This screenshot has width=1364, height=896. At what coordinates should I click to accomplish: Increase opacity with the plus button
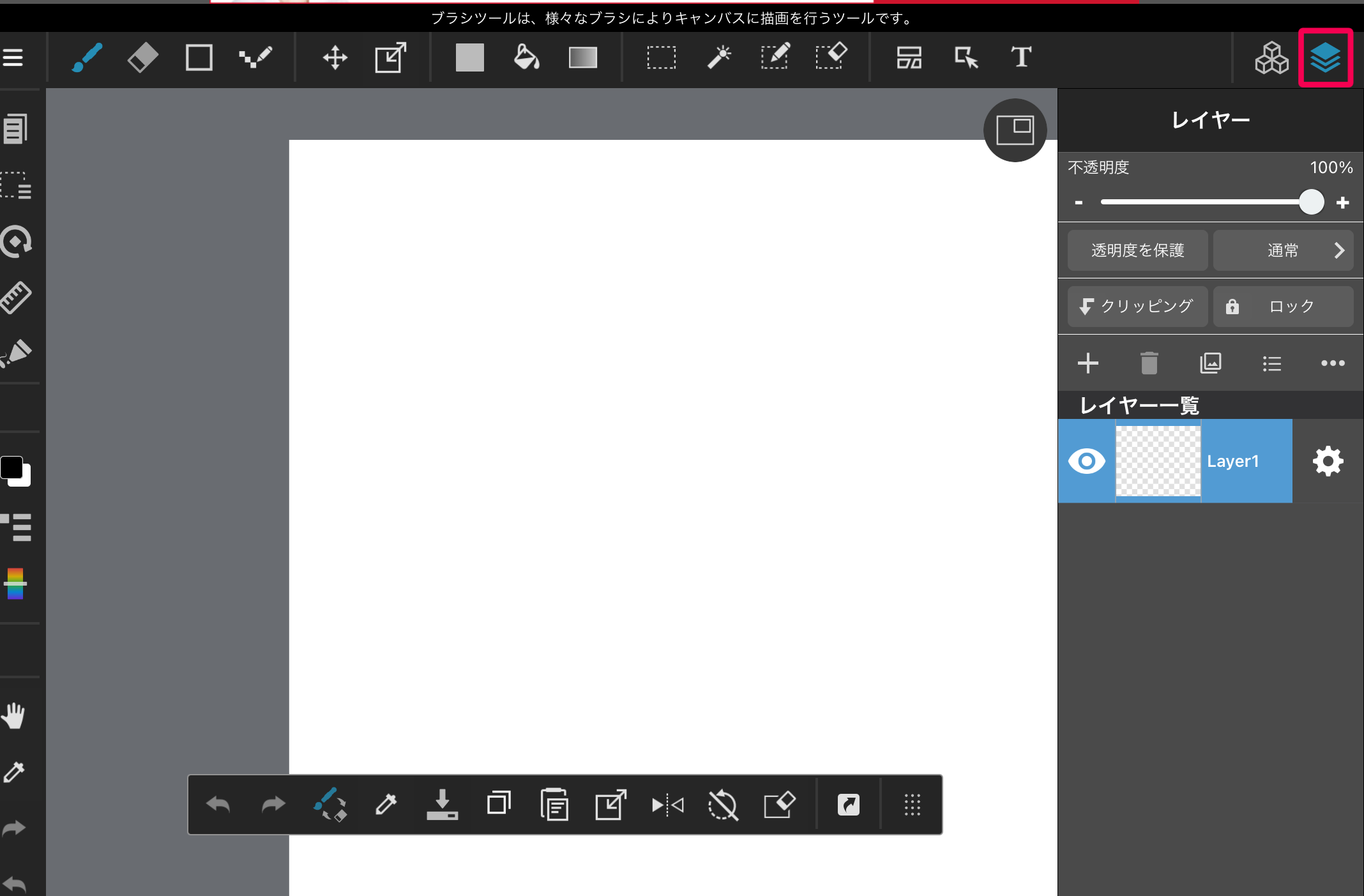pyautogui.click(x=1343, y=202)
